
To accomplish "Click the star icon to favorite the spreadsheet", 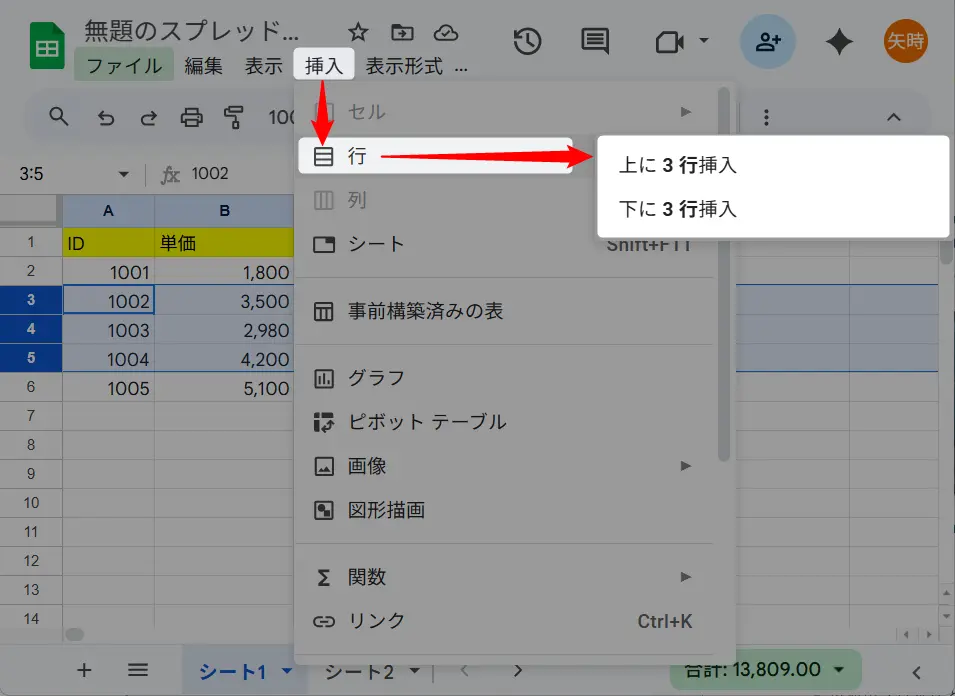I will (357, 32).
